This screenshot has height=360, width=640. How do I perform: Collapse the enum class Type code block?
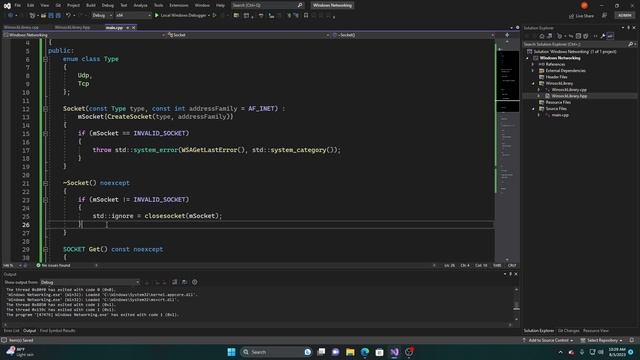[45, 59]
